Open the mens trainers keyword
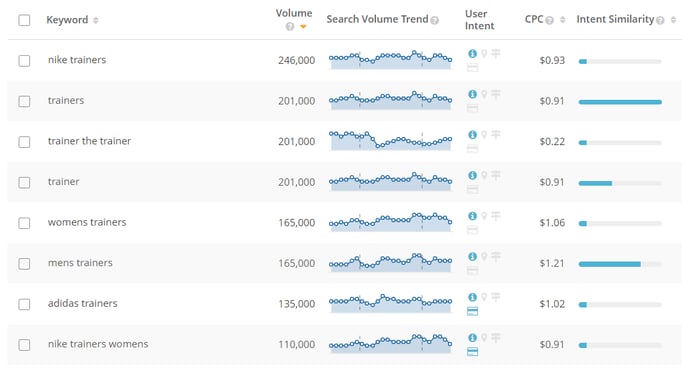Image resolution: width=688 pixels, height=368 pixels. coord(80,263)
